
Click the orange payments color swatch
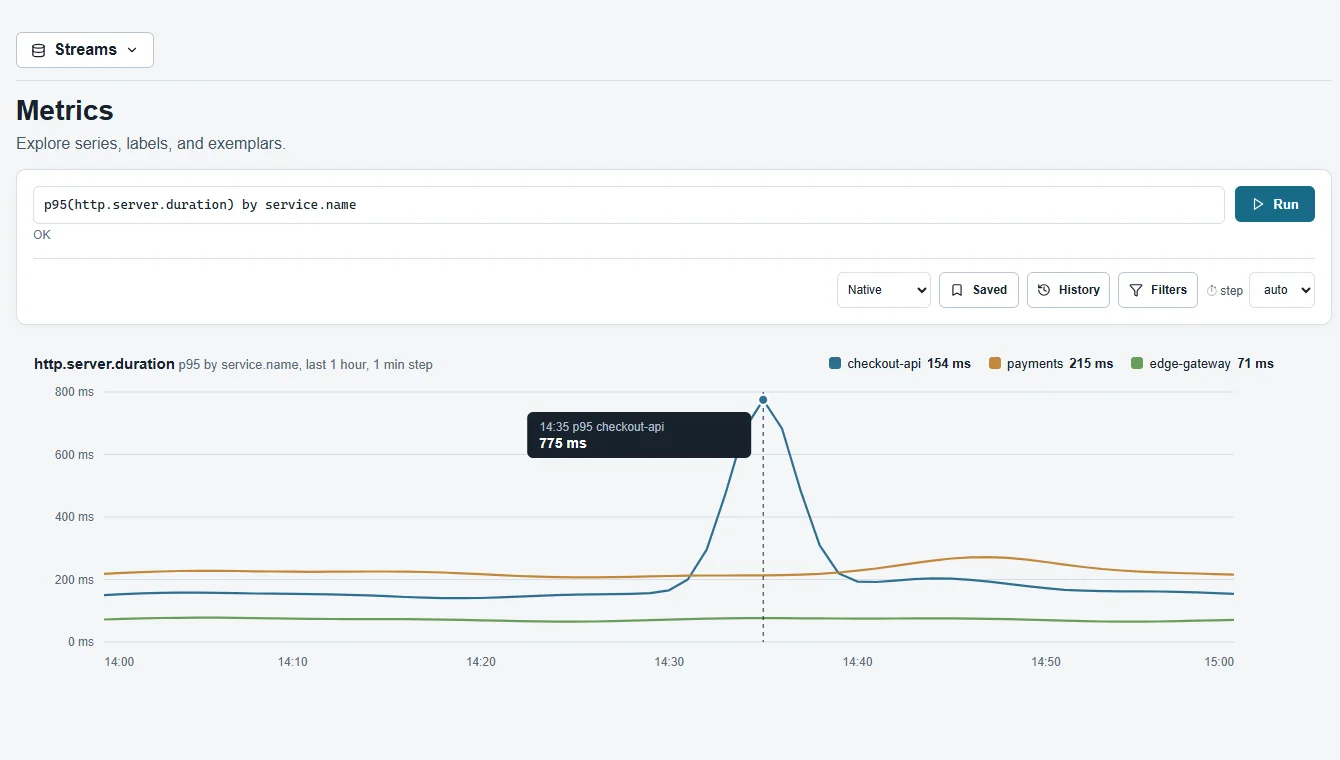[x=995, y=364]
